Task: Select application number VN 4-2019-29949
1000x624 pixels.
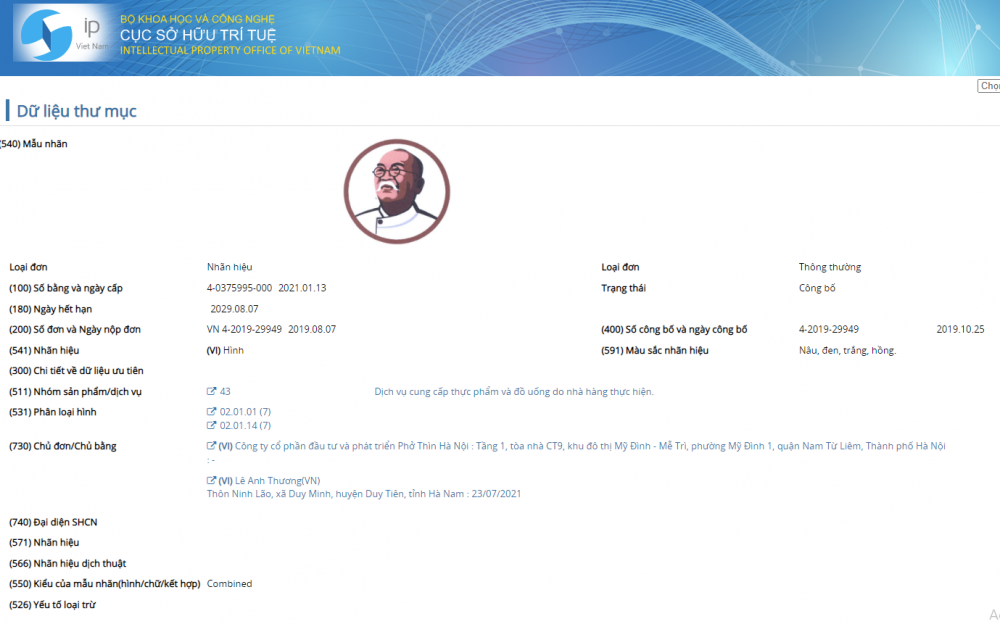Action: click(x=244, y=329)
